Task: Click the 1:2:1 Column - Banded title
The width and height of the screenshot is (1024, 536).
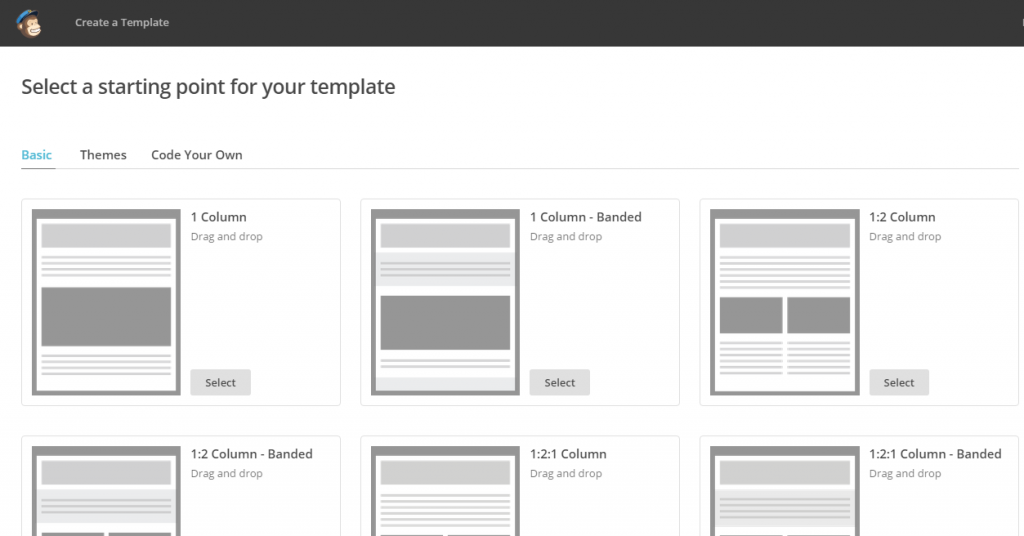Action: click(x=935, y=454)
